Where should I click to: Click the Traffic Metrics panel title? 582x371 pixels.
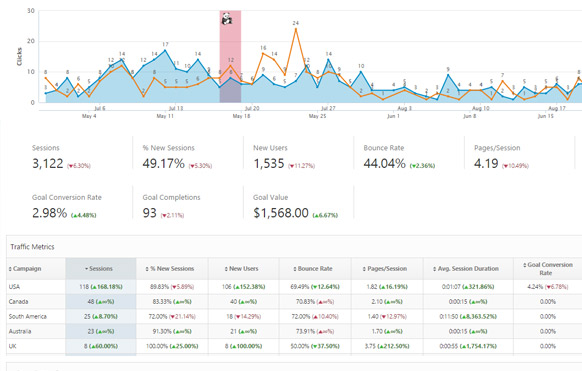coord(32,247)
